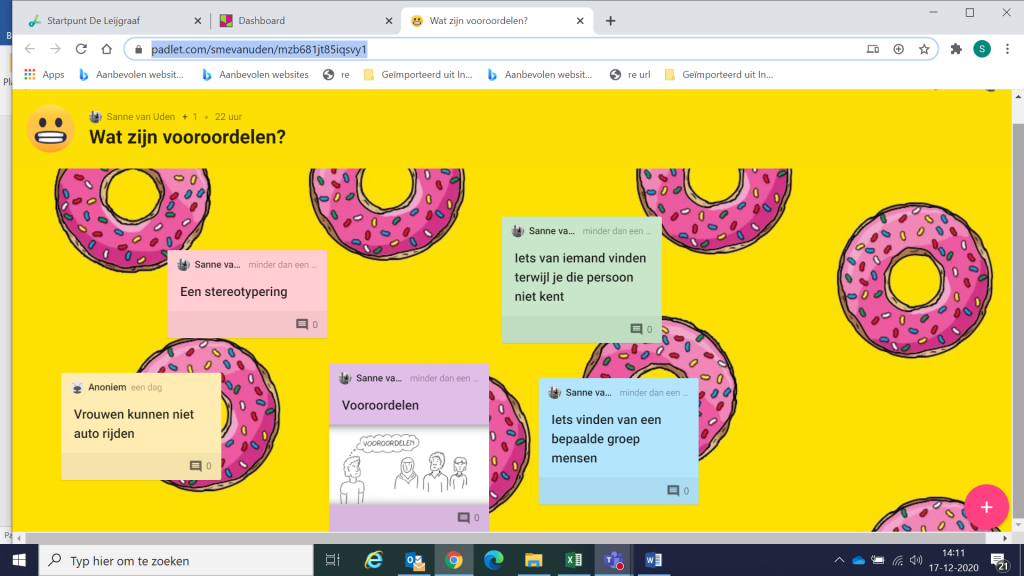Open Chrome three-dot menu
Viewport: 1024px width, 576px height.
[1007, 49]
